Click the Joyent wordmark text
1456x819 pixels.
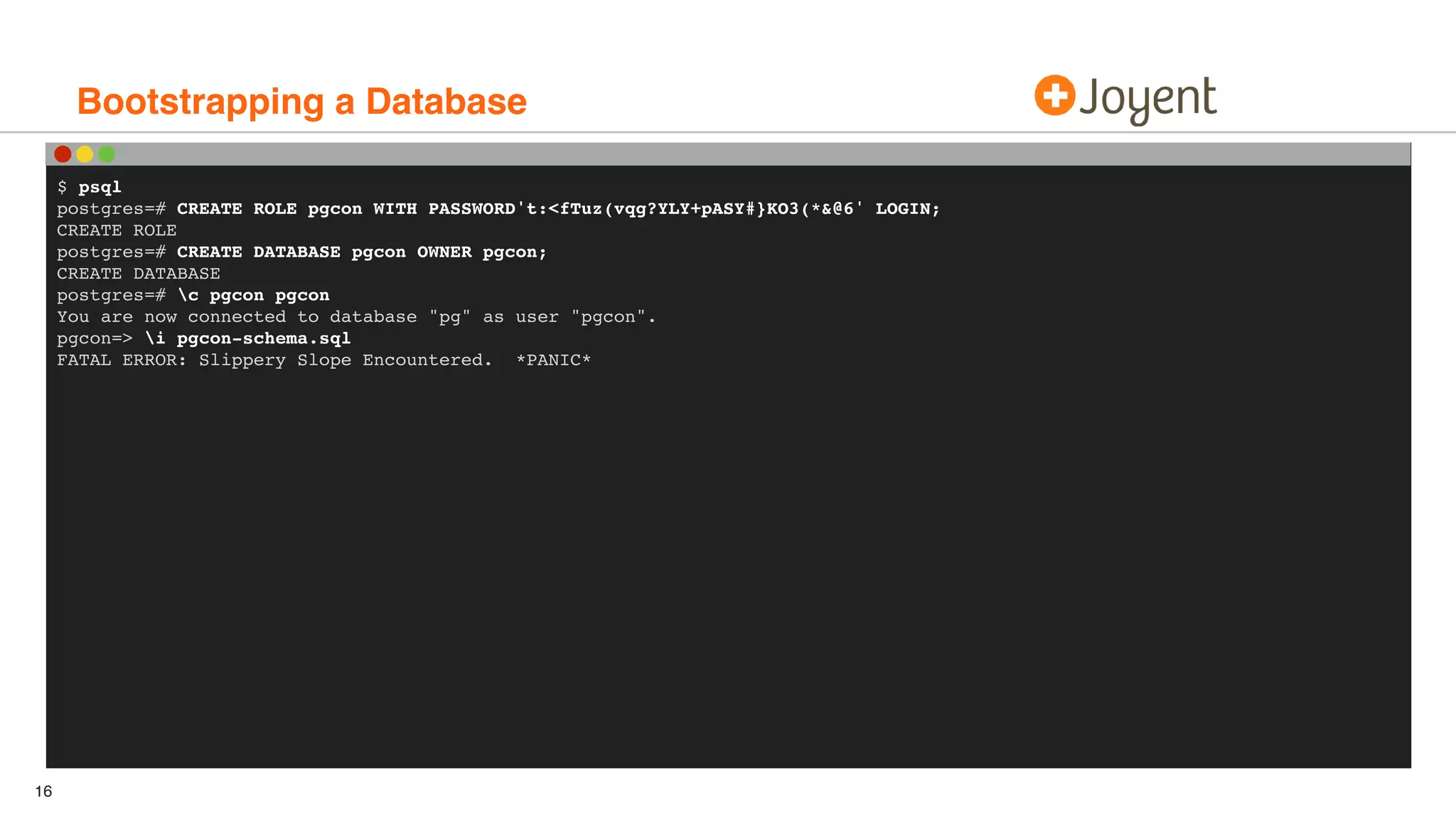point(1147,99)
